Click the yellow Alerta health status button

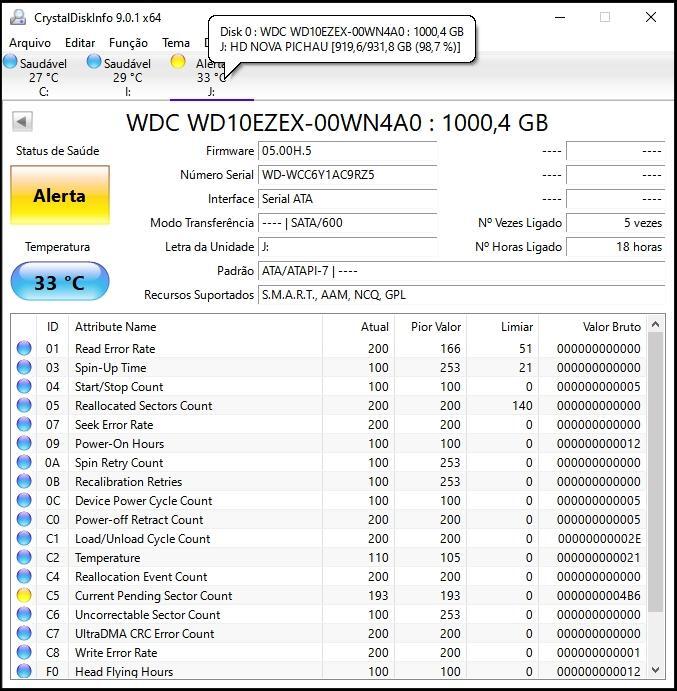(60, 195)
